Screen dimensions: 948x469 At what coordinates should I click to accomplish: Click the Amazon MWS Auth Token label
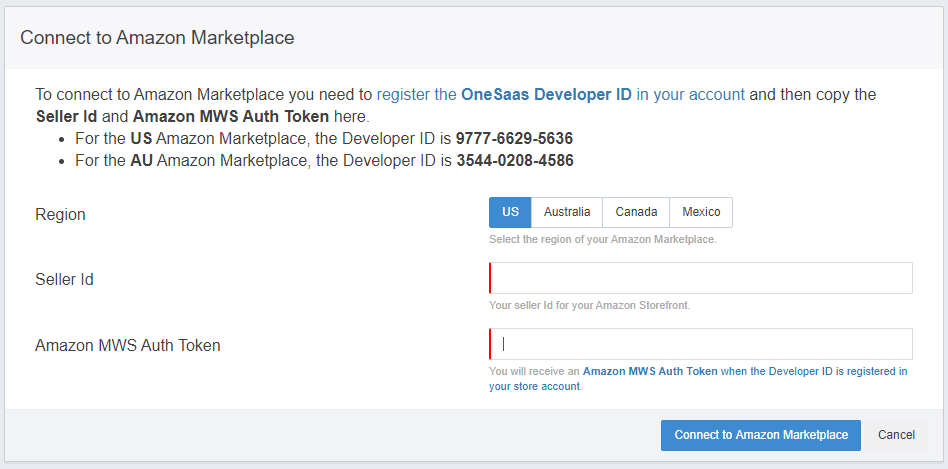pyautogui.click(x=128, y=345)
